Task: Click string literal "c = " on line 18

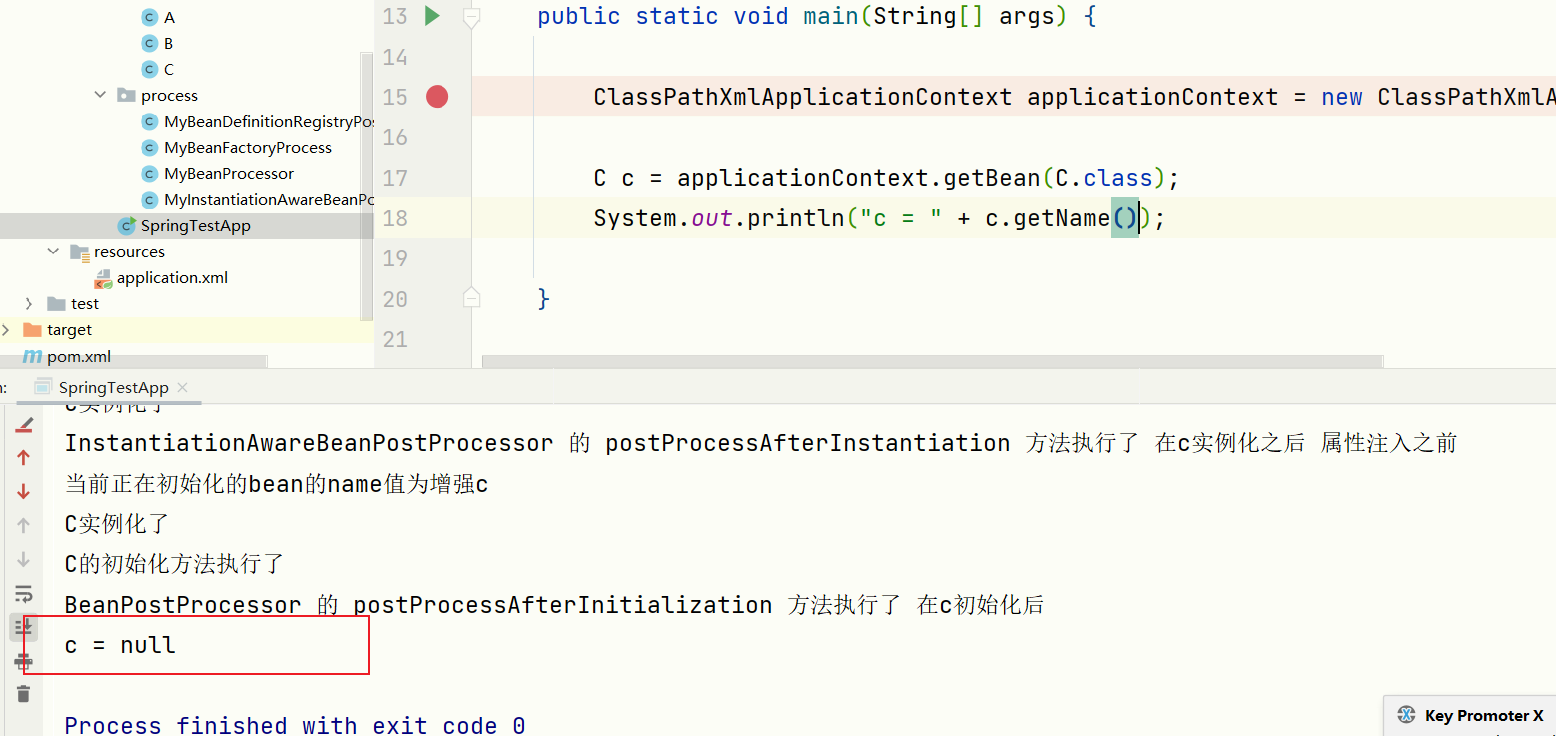Action: tap(901, 218)
